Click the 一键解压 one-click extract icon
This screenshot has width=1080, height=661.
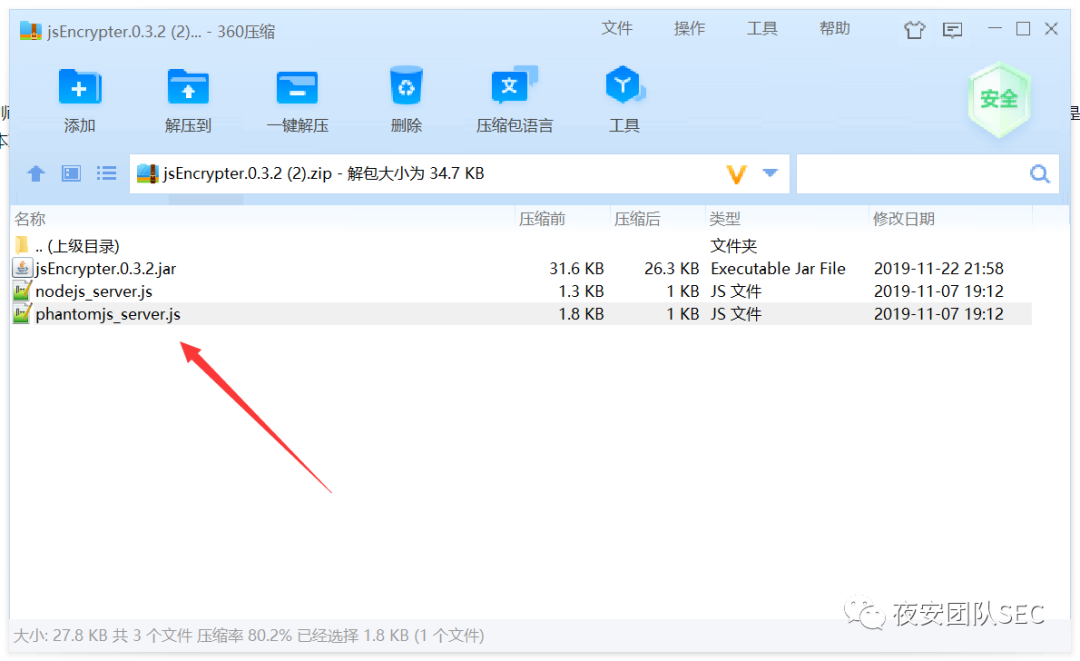[x=297, y=87]
